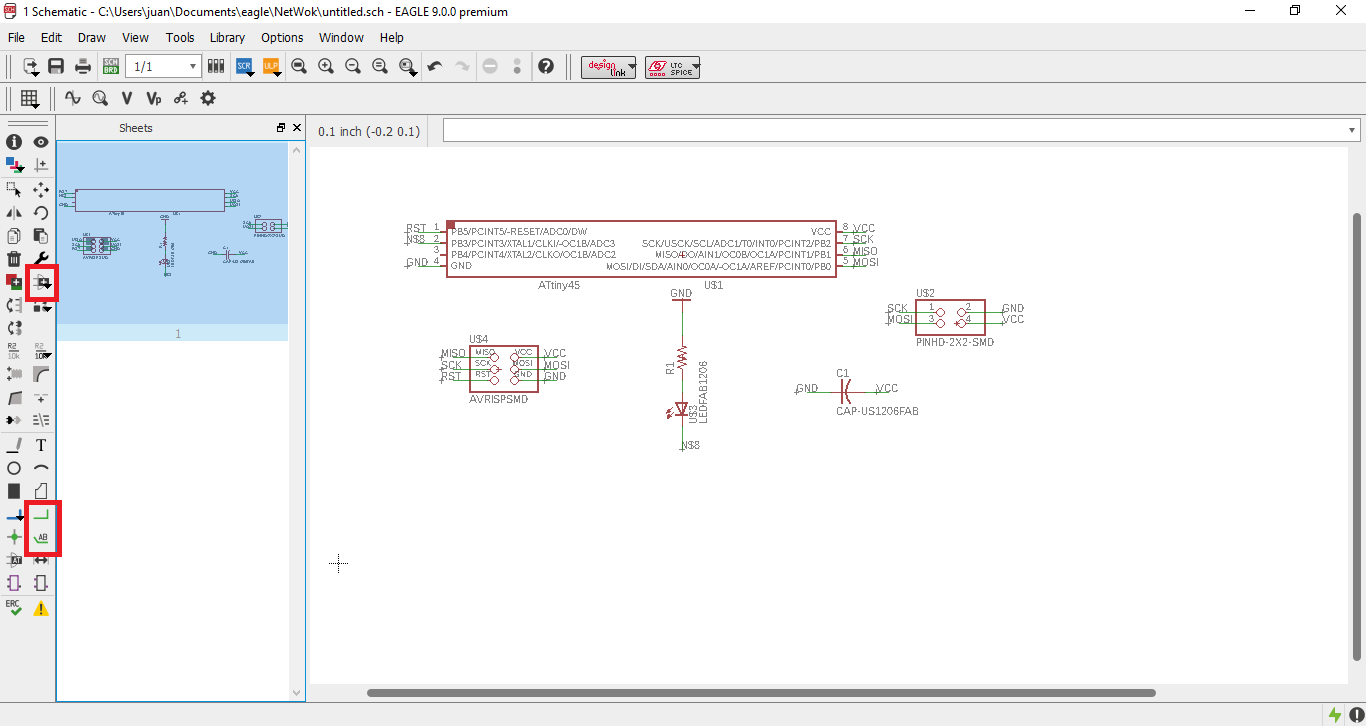Open the Errors warning list
Screen dimensions: 1366x726
click(x=41, y=607)
